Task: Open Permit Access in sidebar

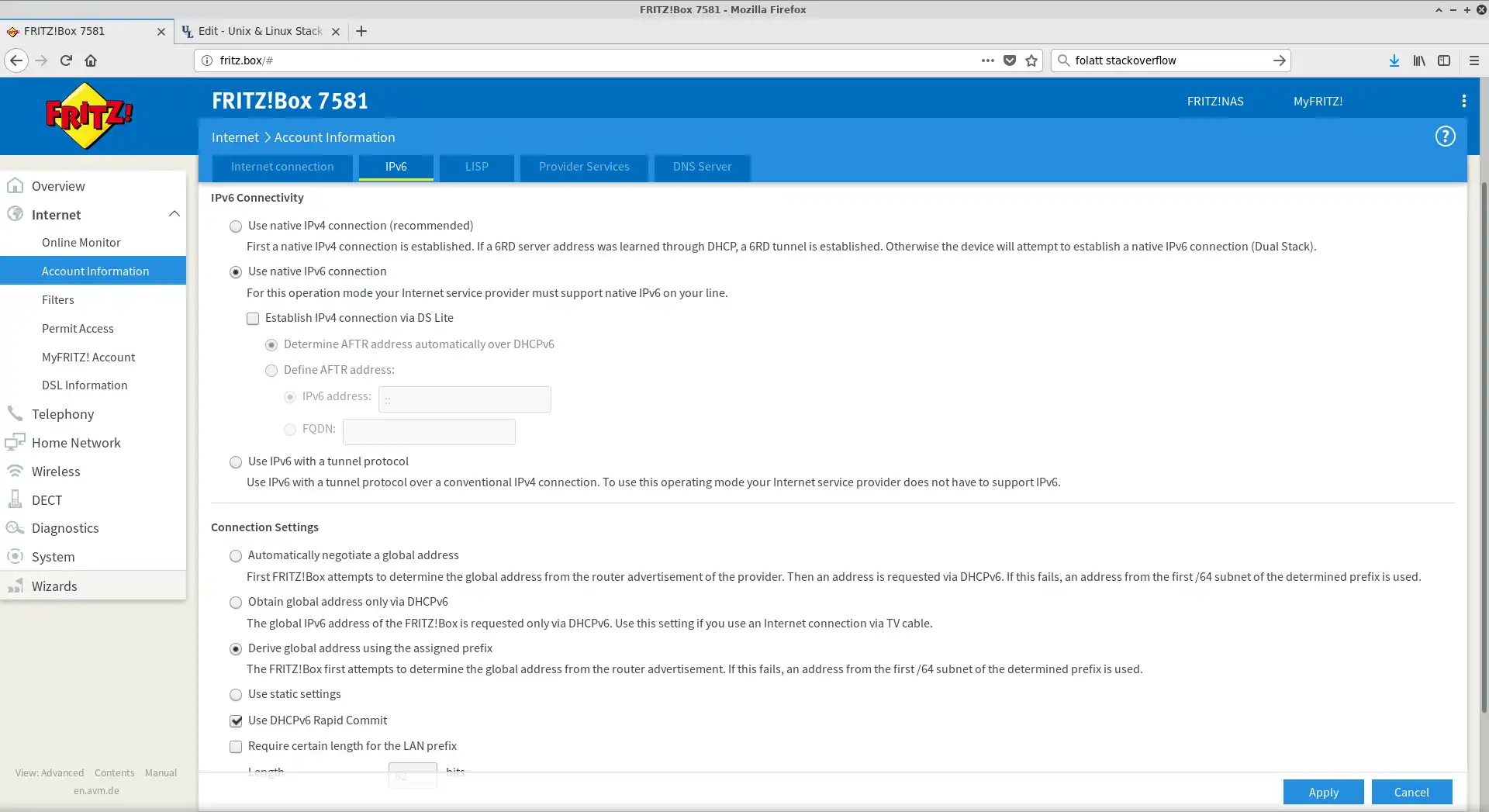Action: [78, 329]
